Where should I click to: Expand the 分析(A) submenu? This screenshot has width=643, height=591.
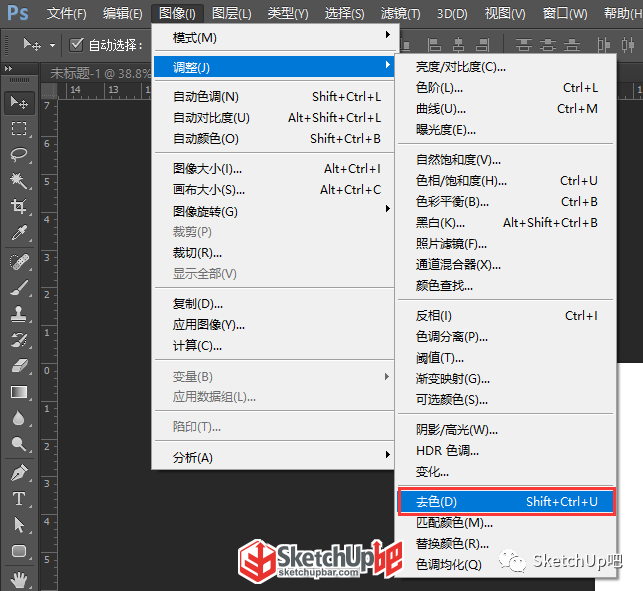(x=274, y=457)
